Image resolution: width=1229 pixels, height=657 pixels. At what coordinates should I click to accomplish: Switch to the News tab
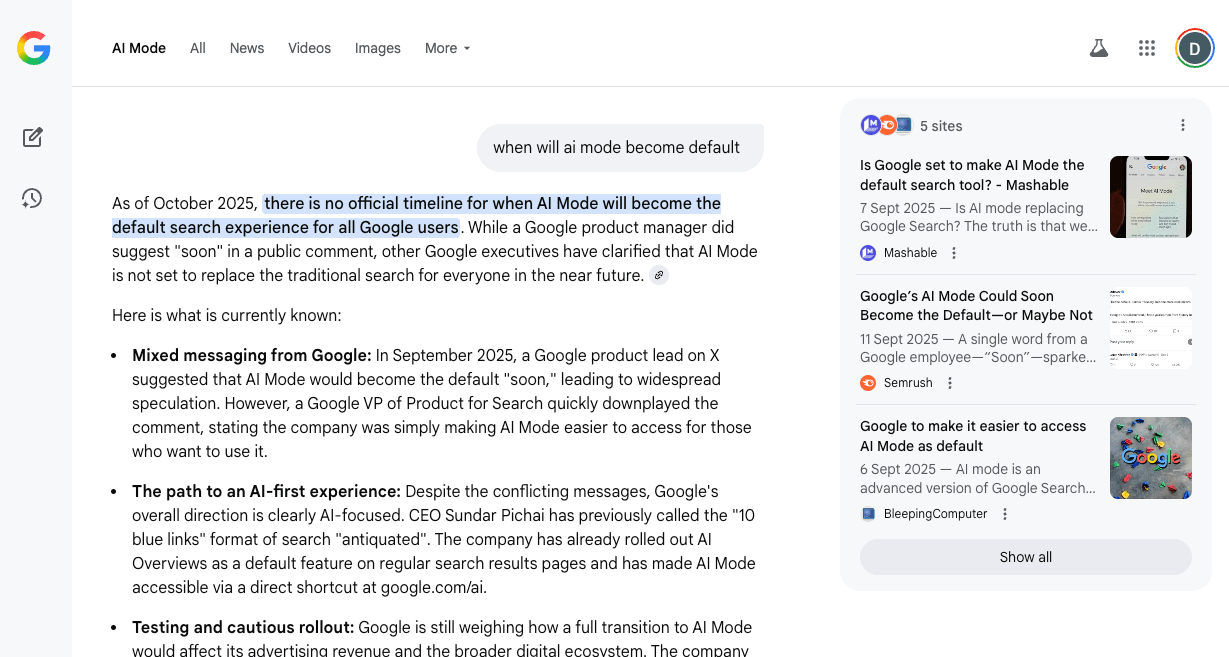pyautogui.click(x=247, y=48)
